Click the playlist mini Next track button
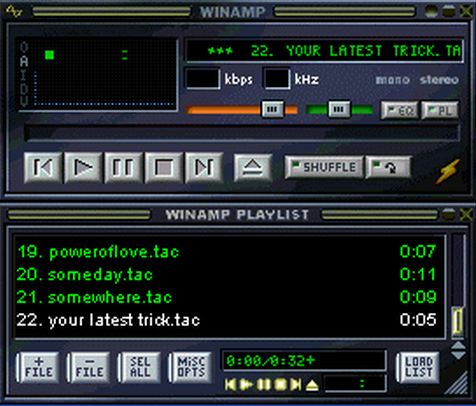 pyautogui.click(x=296, y=385)
